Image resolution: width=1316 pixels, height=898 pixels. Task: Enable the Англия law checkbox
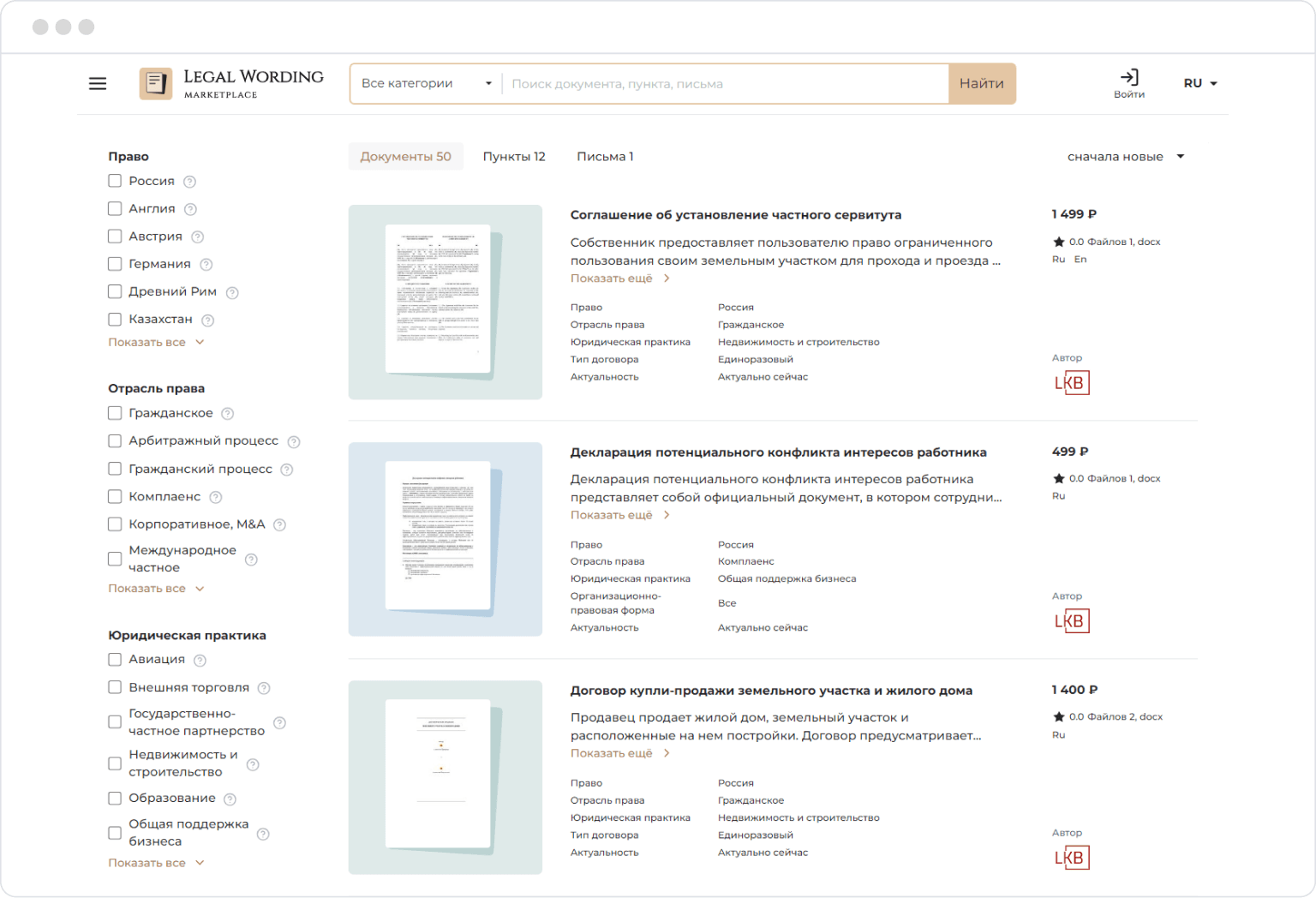coord(115,208)
